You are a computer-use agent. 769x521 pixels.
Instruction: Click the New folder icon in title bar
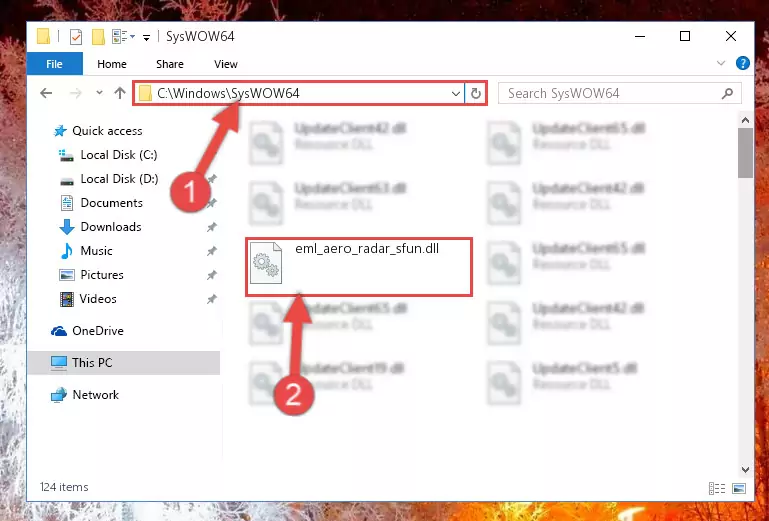click(99, 37)
